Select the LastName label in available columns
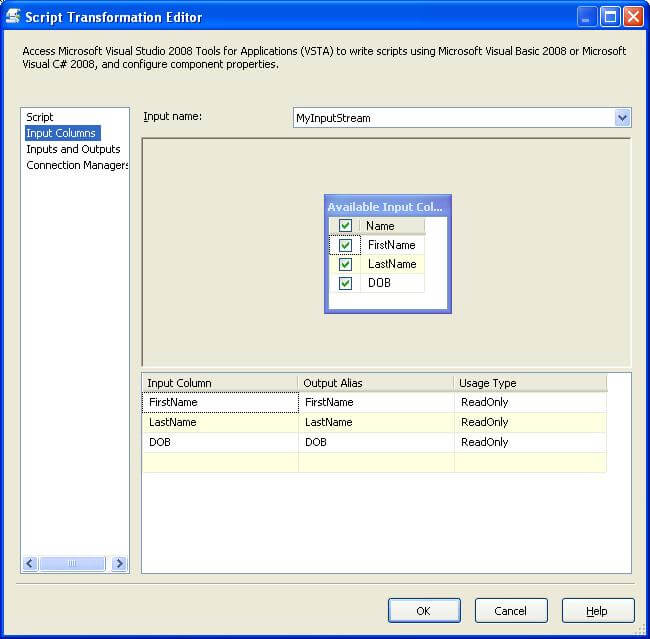The height and width of the screenshot is (639, 650). (x=392, y=264)
